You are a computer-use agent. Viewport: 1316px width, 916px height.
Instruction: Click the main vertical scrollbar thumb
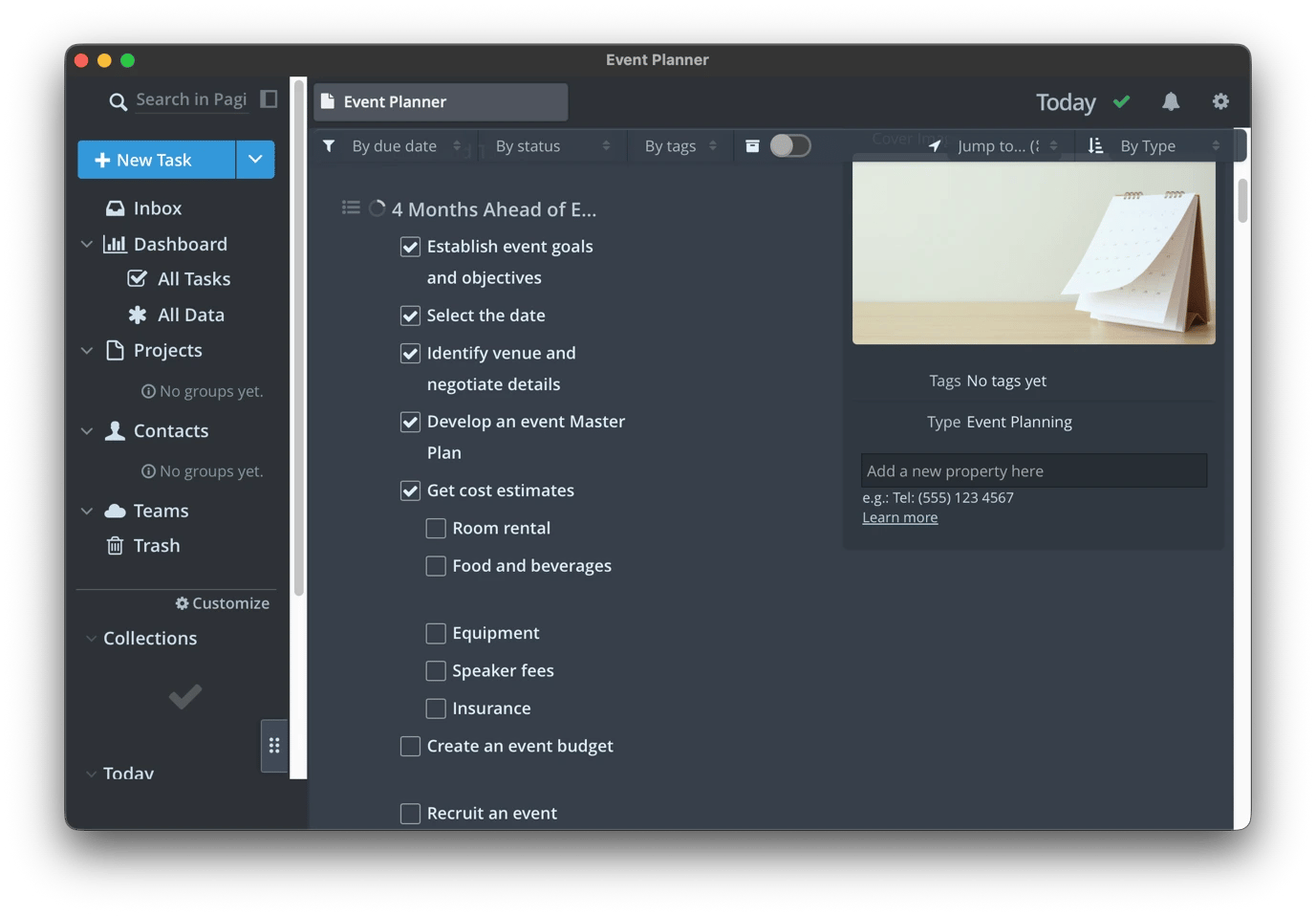click(1242, 200)
